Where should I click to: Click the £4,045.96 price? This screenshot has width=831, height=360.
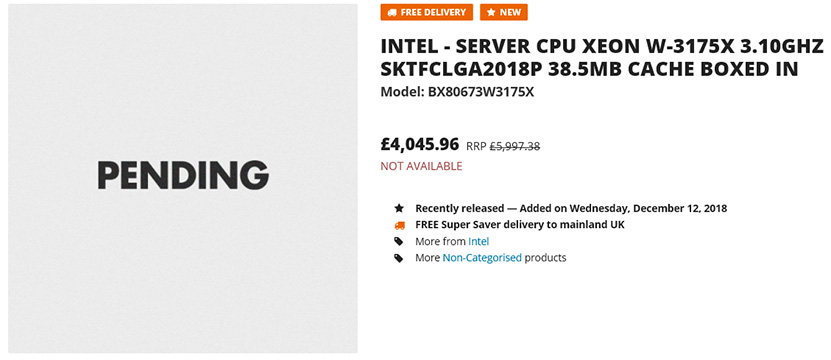[x=420, y=144]
